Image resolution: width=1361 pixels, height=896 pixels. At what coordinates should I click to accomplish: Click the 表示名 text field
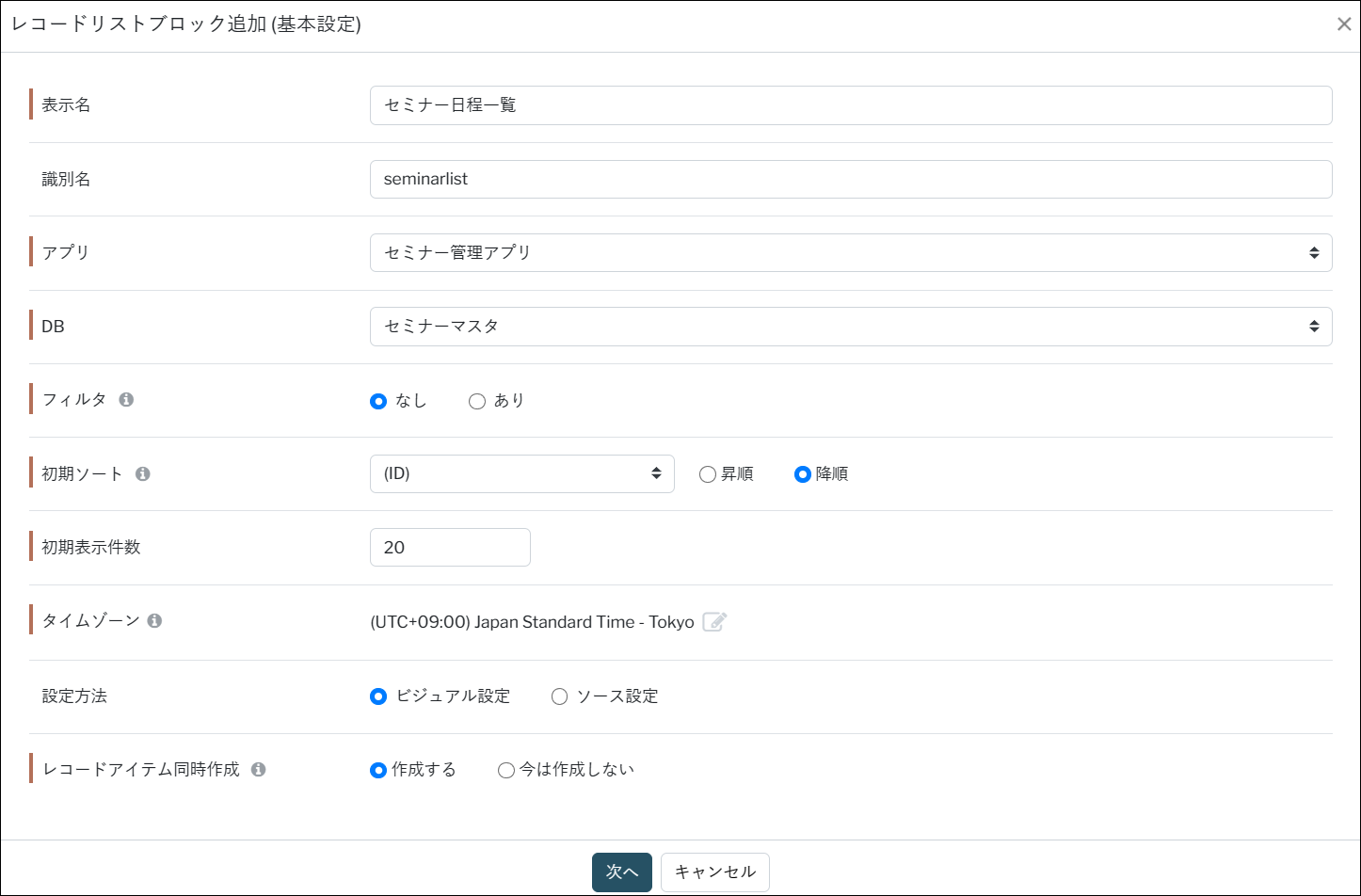click(x=850, y=105)
